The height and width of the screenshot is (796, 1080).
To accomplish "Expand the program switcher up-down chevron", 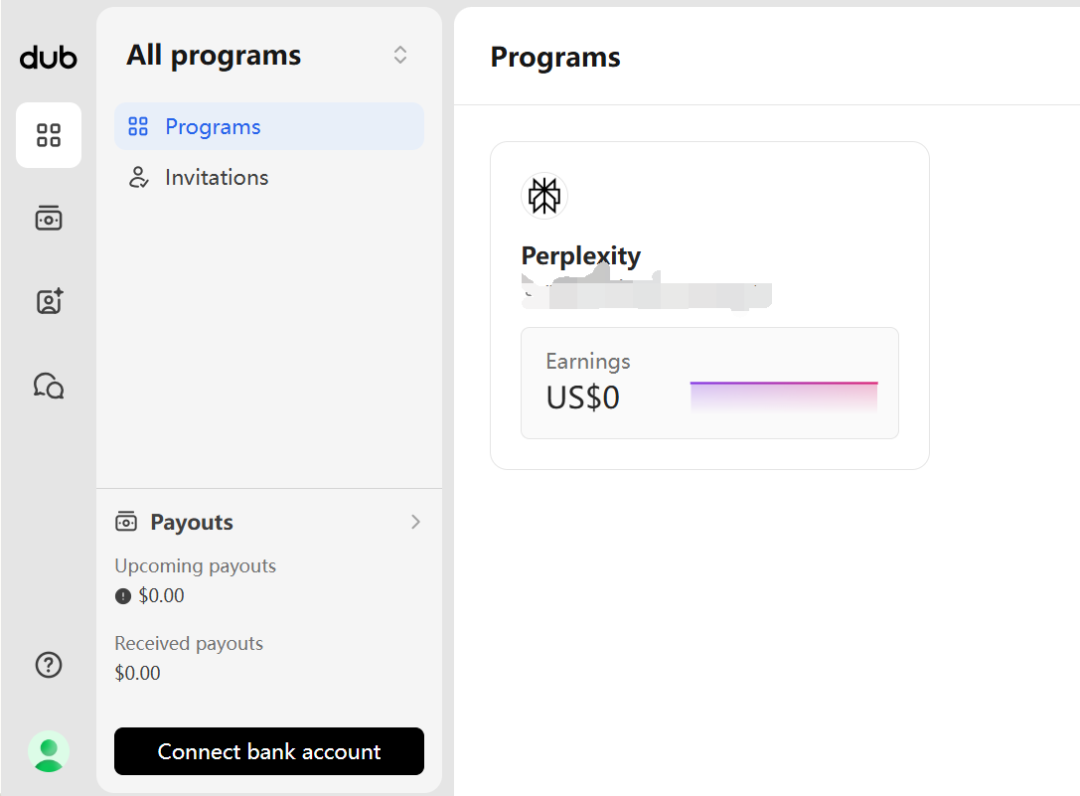I will (x=400, y=55).
